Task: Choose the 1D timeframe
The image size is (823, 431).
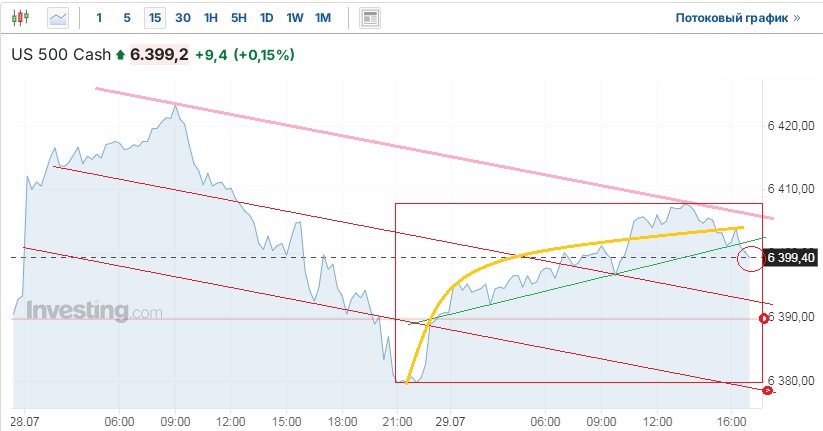Action: click(x=267, y=18)
